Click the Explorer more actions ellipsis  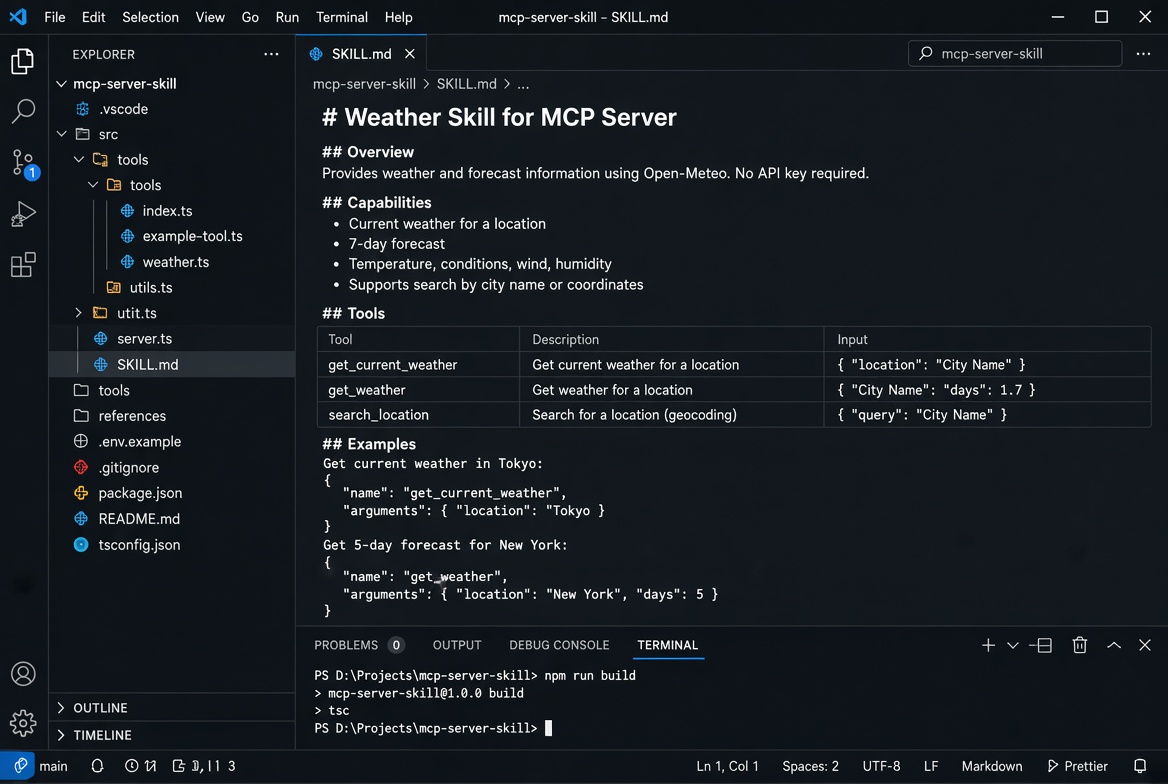tap(271, 54)
